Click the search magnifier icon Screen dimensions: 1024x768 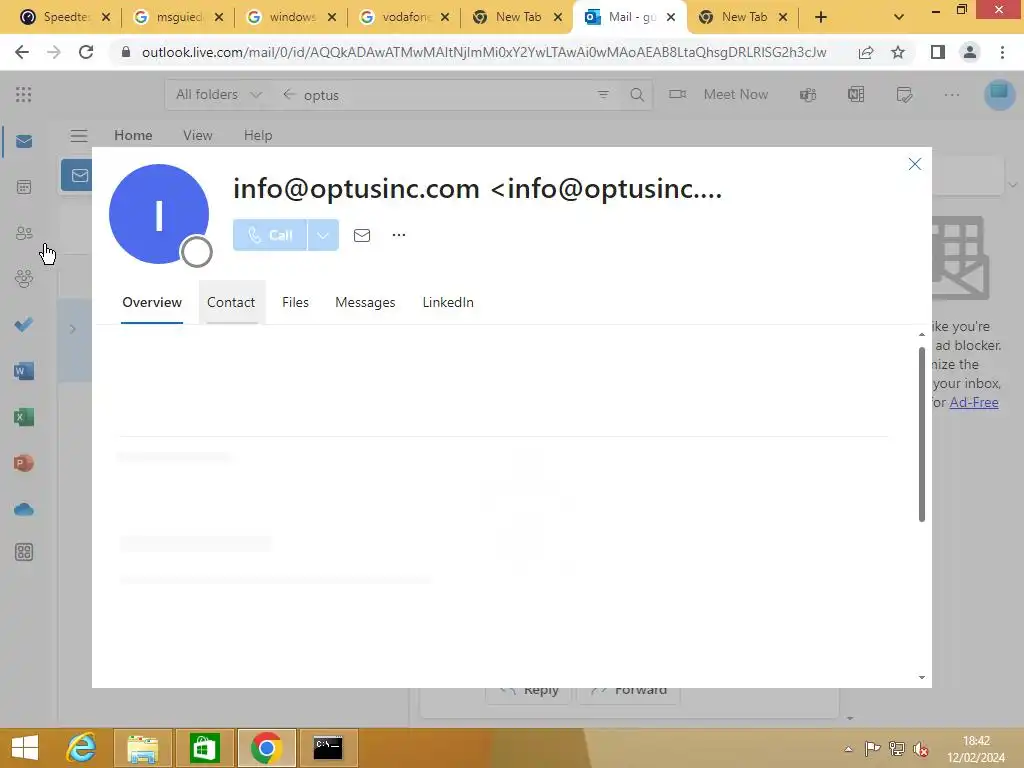(637, 95)
